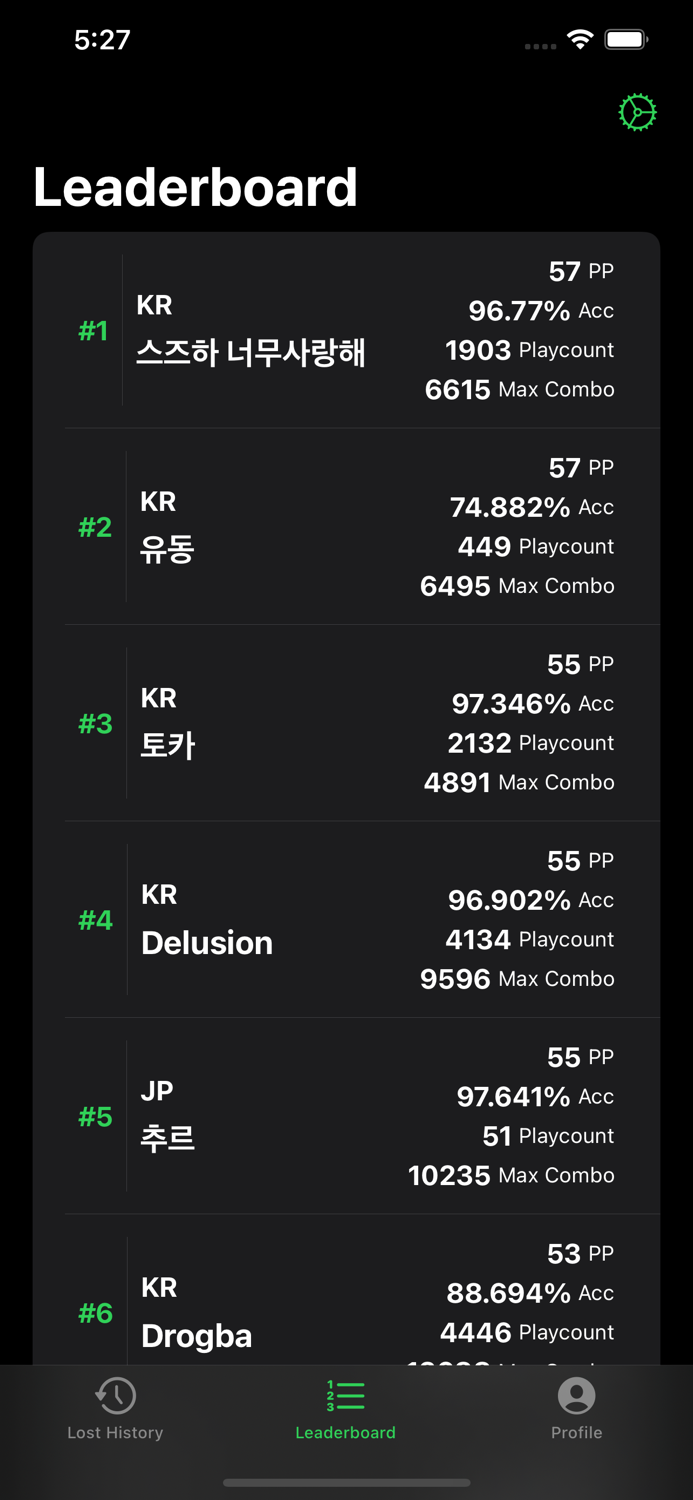The width and height of the screenshot is (693, 1500).
Task: Tap the Lost History clock icon
Action: (x=115, y=1396)
